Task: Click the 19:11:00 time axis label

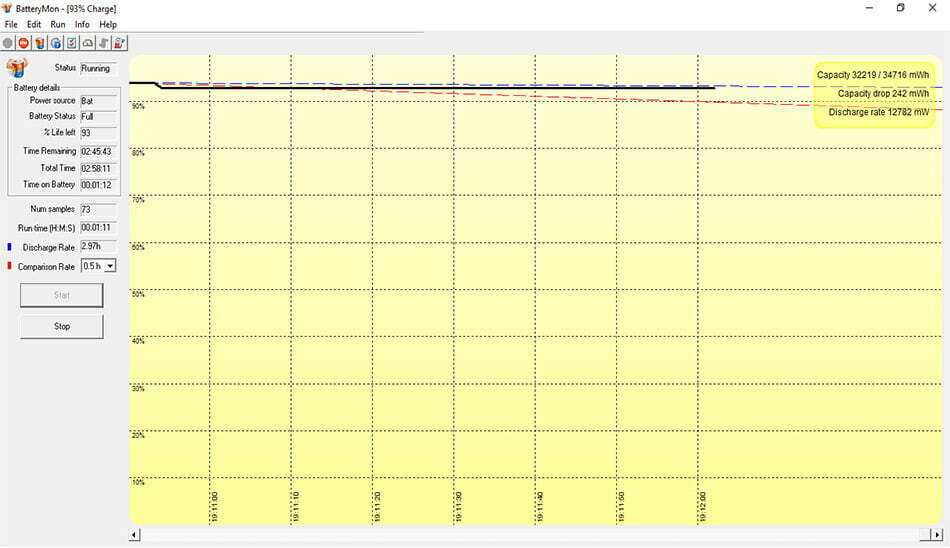Action: pyautogui.click(x=215, y=507)
